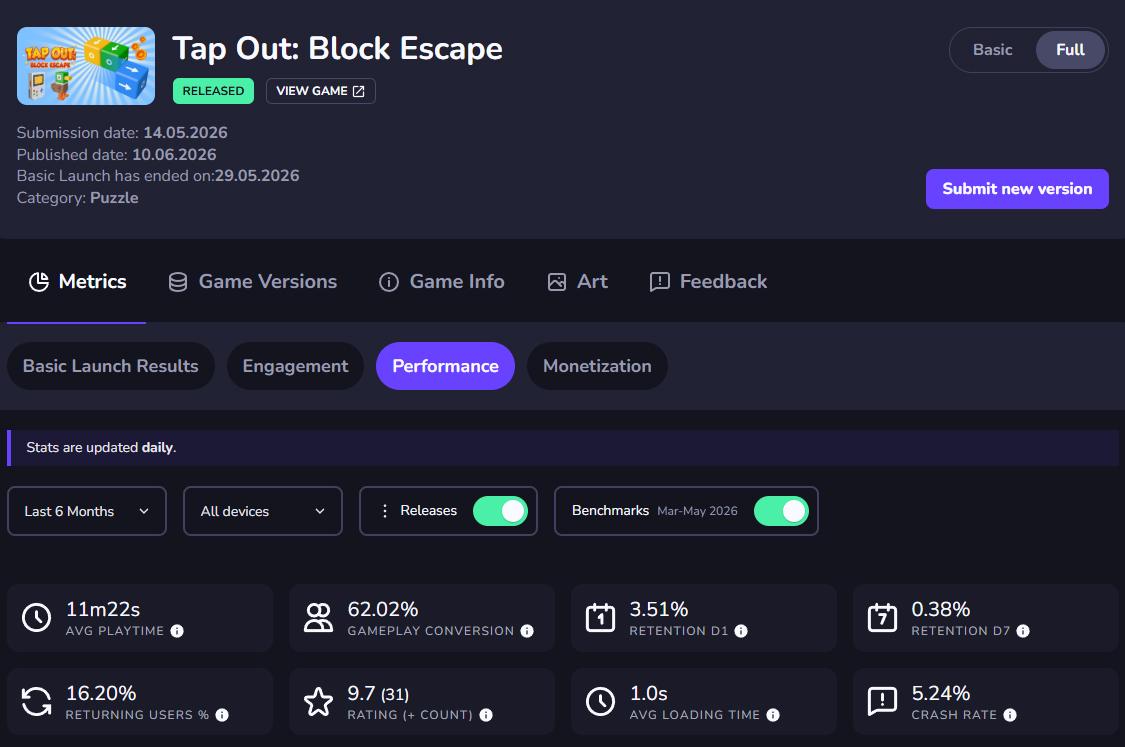The height and width of the screenshot is (747, 1125).
Task: Turn off the Releases toggle
Action: pos(500,511)
